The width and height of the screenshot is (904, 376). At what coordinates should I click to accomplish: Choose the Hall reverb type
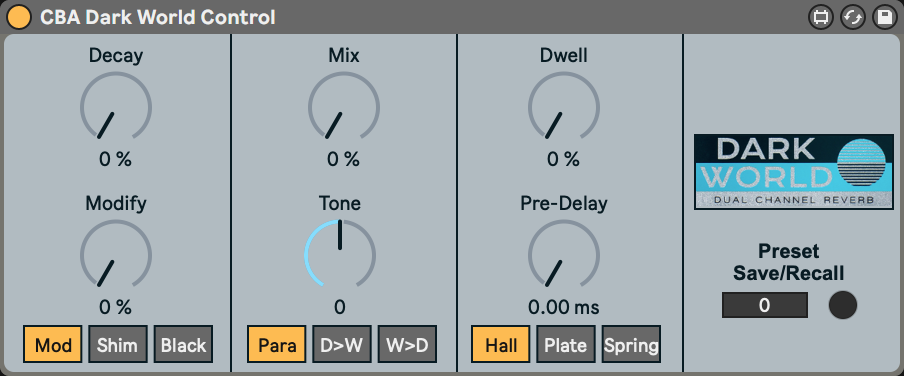[x=501, y=345]
